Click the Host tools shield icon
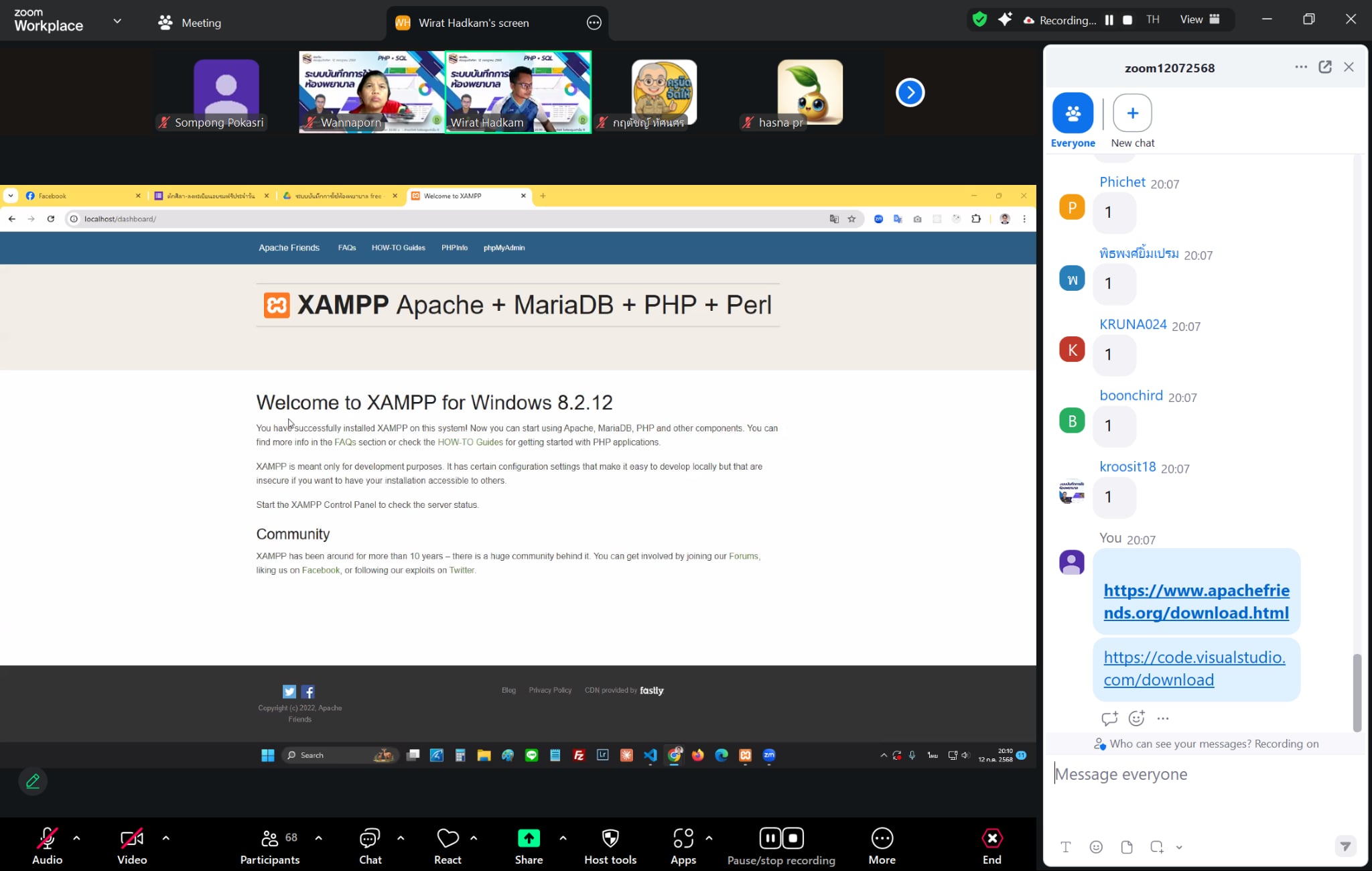The height and width of the screenshot is (871, 1372). coord(610,838)
